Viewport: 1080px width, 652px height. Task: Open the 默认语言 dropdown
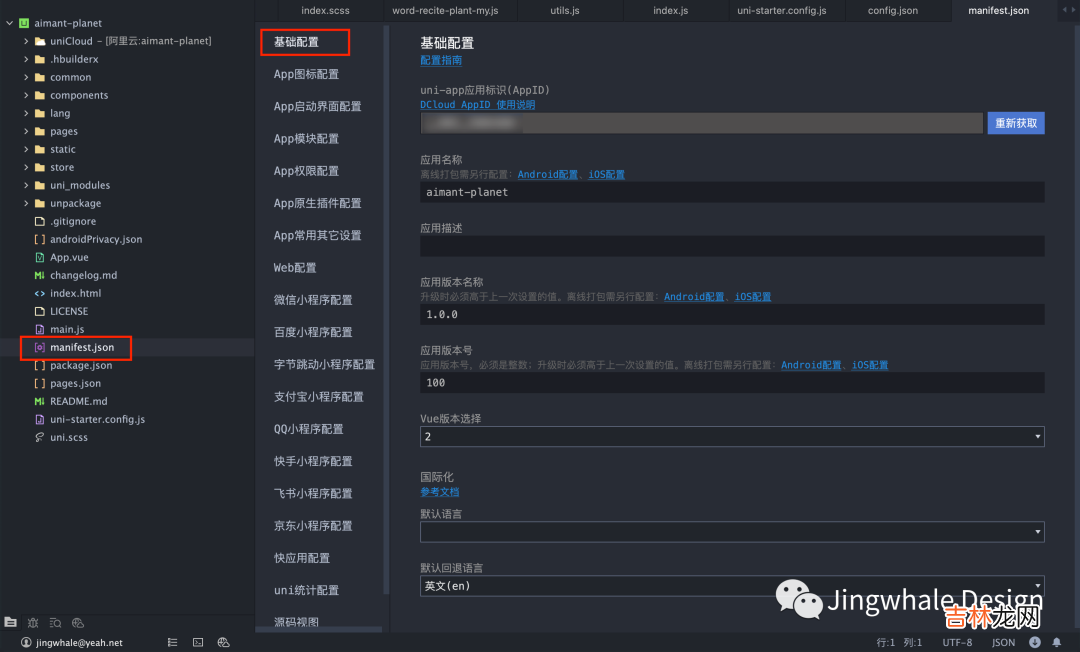[731, 532]
